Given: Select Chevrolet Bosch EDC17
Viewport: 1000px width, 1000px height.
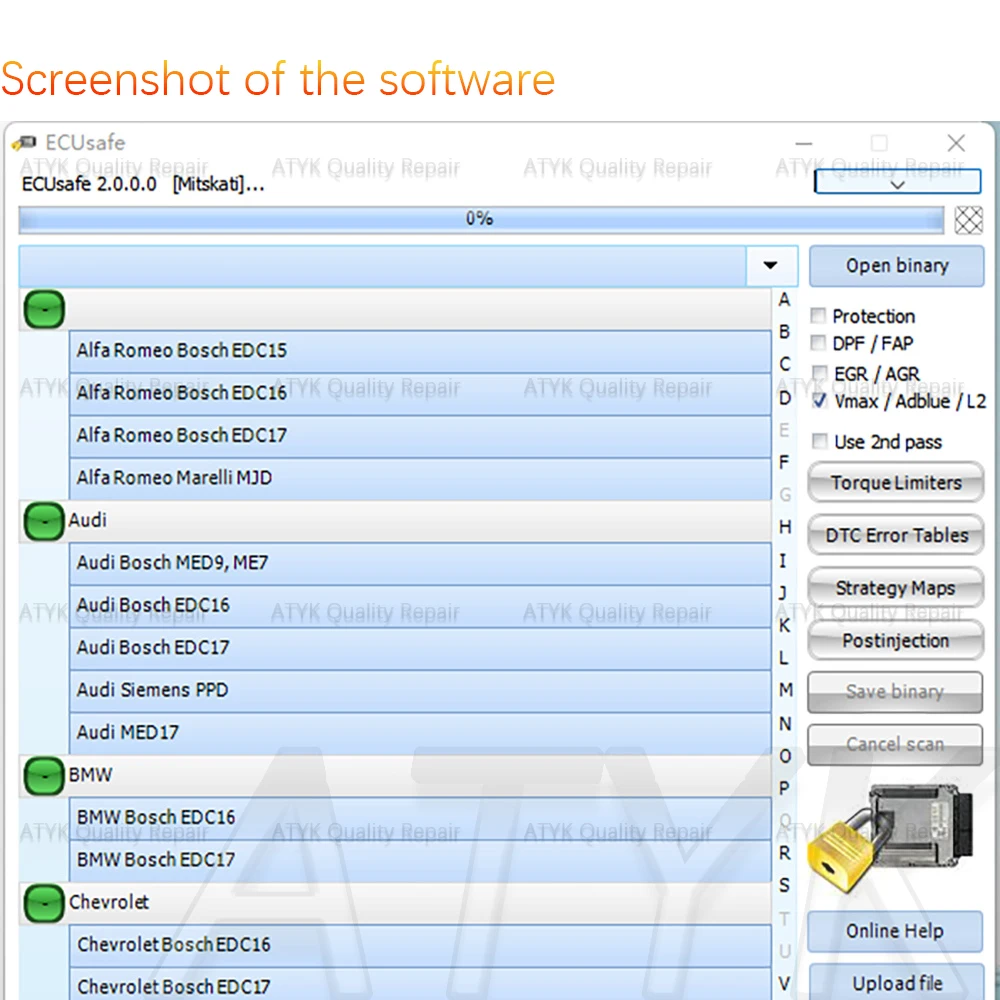Looking at the screenshot, I should [x=420, y=985].
